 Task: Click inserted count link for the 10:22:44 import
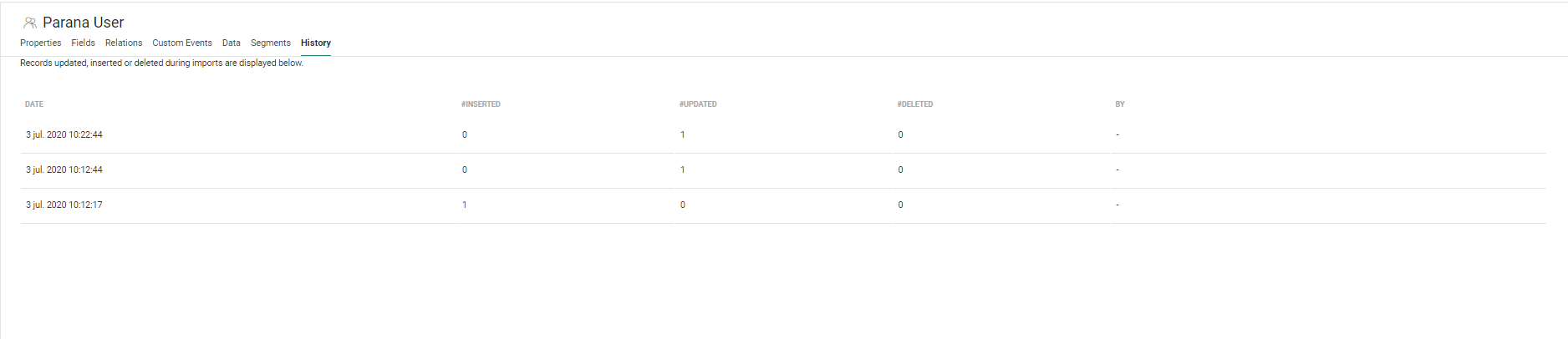click(465, 134)
